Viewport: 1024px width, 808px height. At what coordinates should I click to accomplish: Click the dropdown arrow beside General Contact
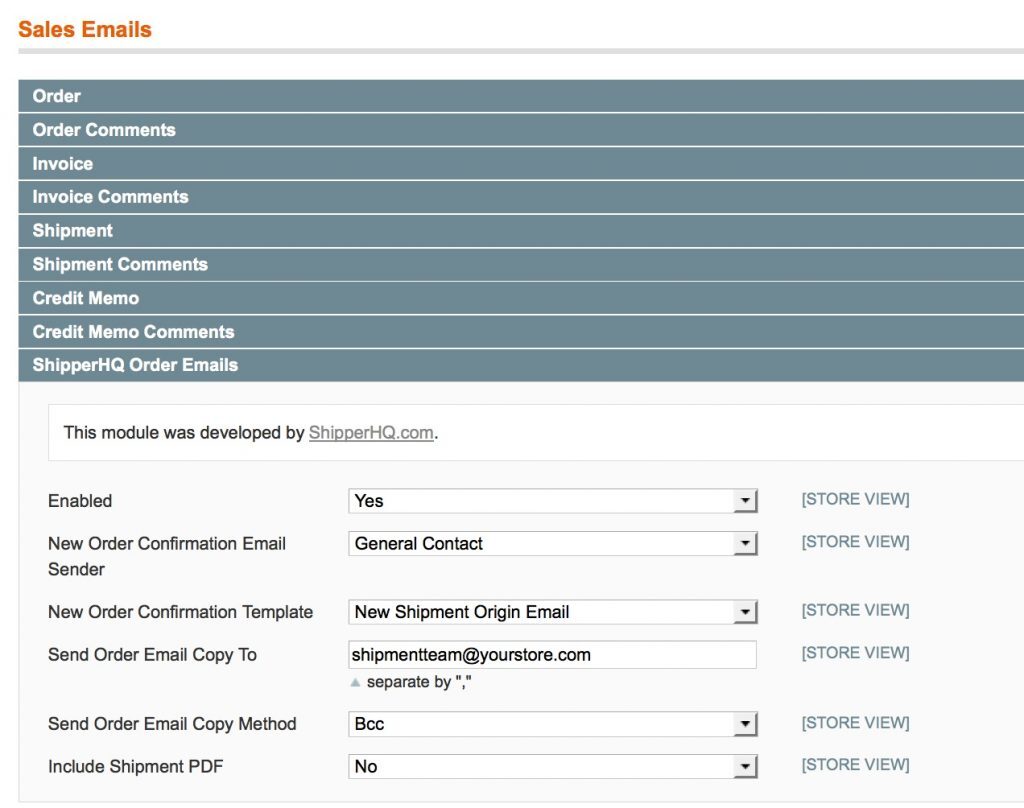tap(745, 544)
